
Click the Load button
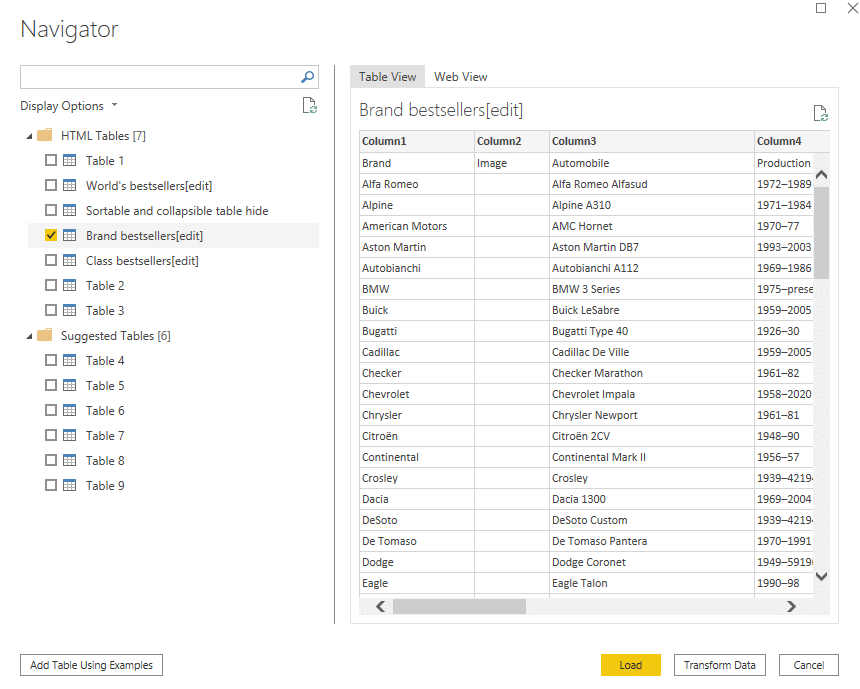click(x=631, y=665)
